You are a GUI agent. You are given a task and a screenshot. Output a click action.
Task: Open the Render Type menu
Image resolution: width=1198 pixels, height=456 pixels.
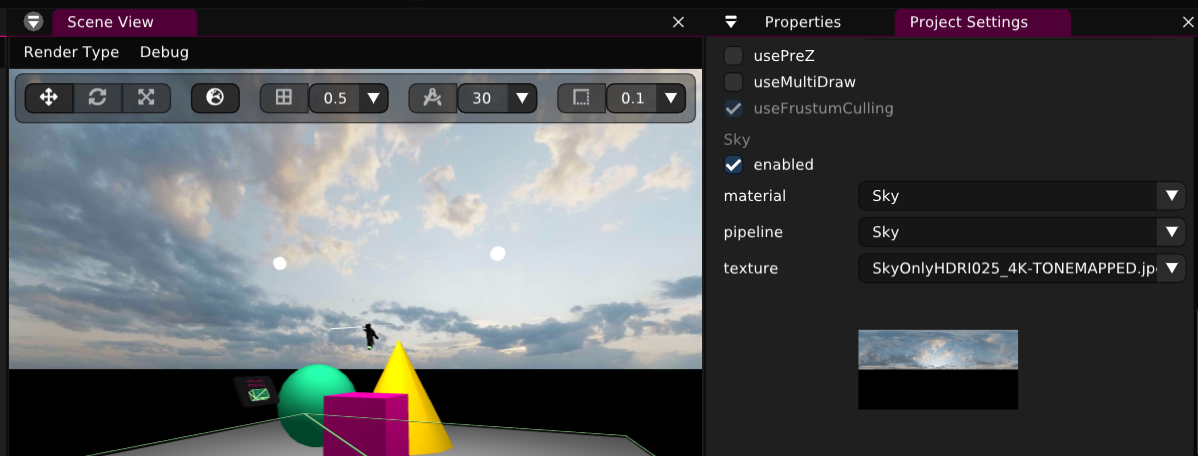point(71,52)
